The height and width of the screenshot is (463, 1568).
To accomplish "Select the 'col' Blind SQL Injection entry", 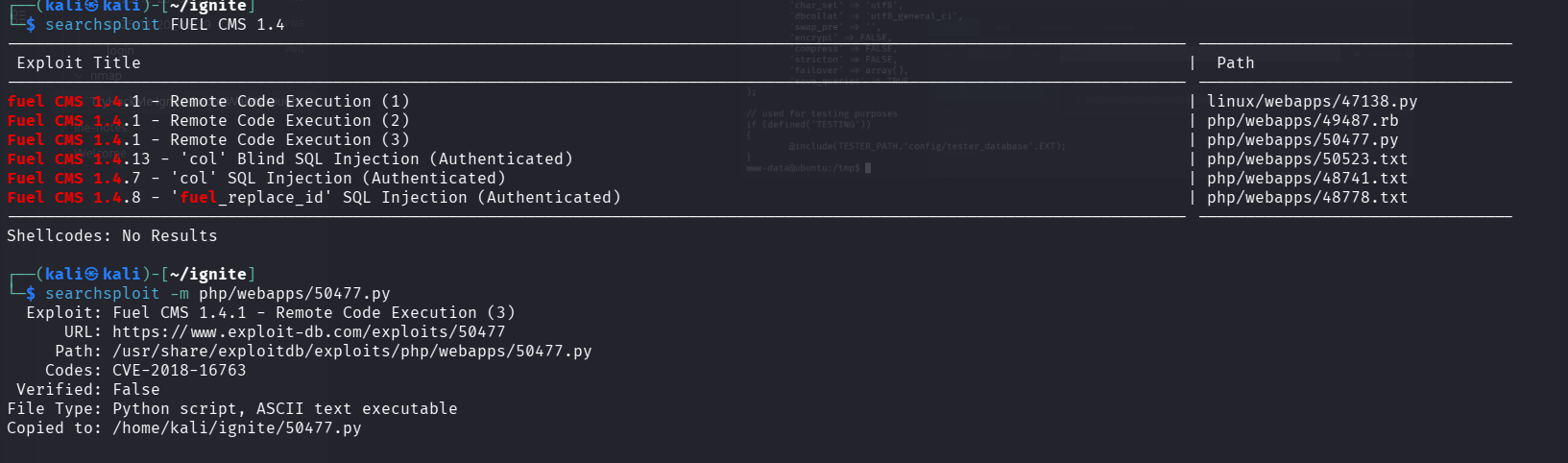I will (290, 159).
